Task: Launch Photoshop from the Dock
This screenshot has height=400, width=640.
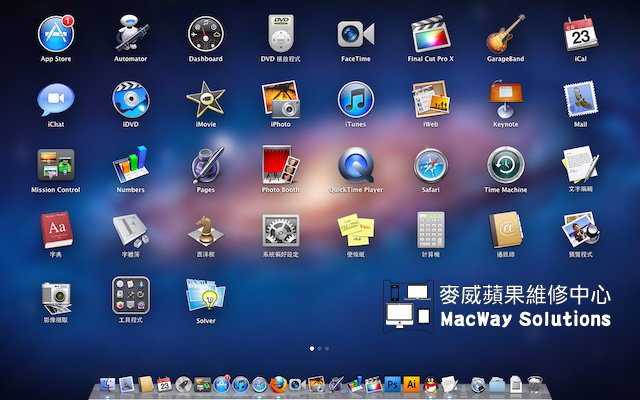Action: (392, 384)
